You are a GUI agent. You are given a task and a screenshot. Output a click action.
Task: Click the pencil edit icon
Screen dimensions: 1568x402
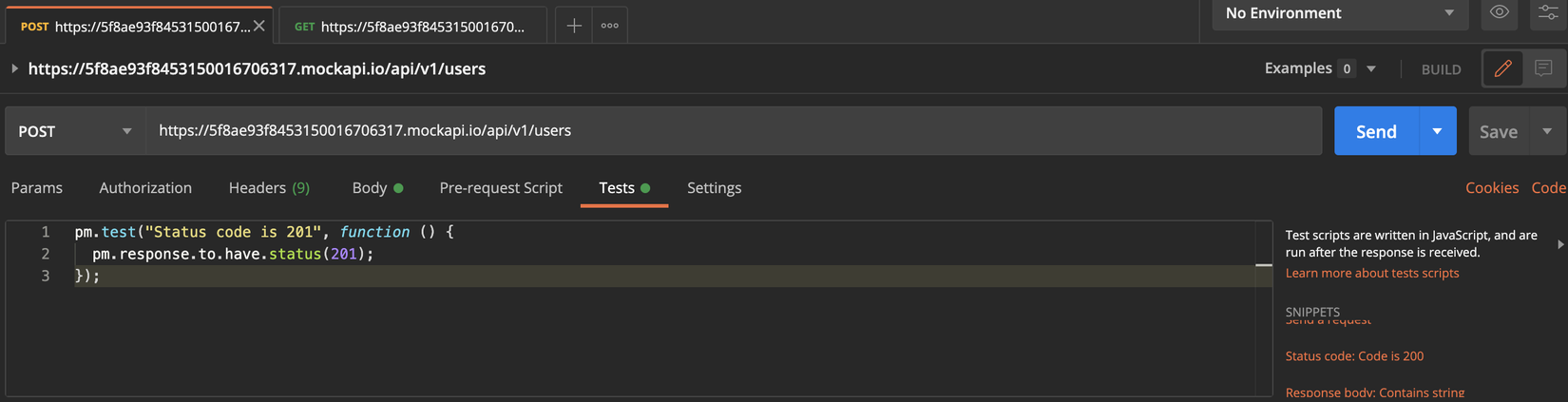tap(1502, 68)
